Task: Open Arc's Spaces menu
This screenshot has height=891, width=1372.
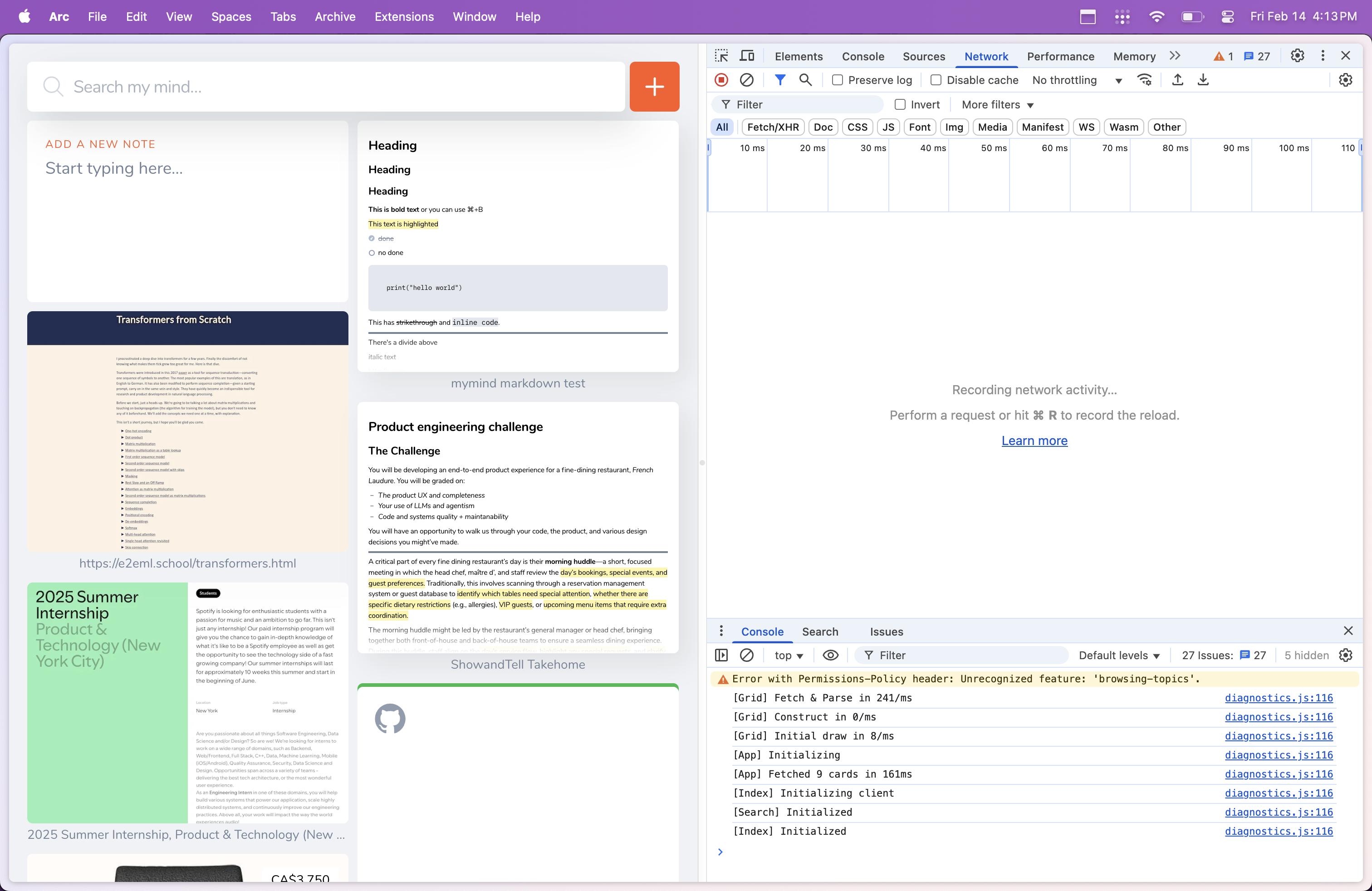Action: click(x=231, y=17)
